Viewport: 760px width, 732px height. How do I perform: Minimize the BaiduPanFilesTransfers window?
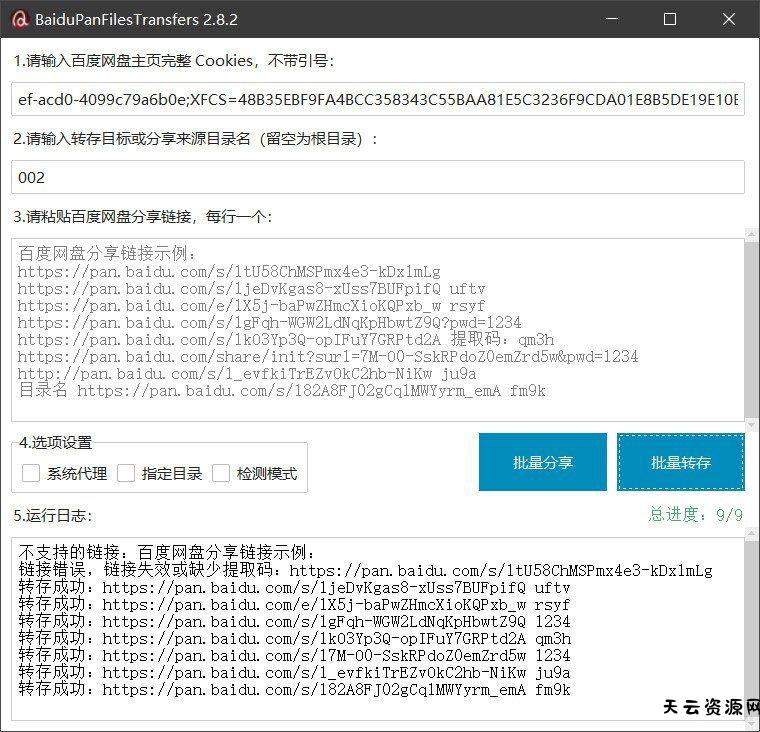(x=612, y=19)
